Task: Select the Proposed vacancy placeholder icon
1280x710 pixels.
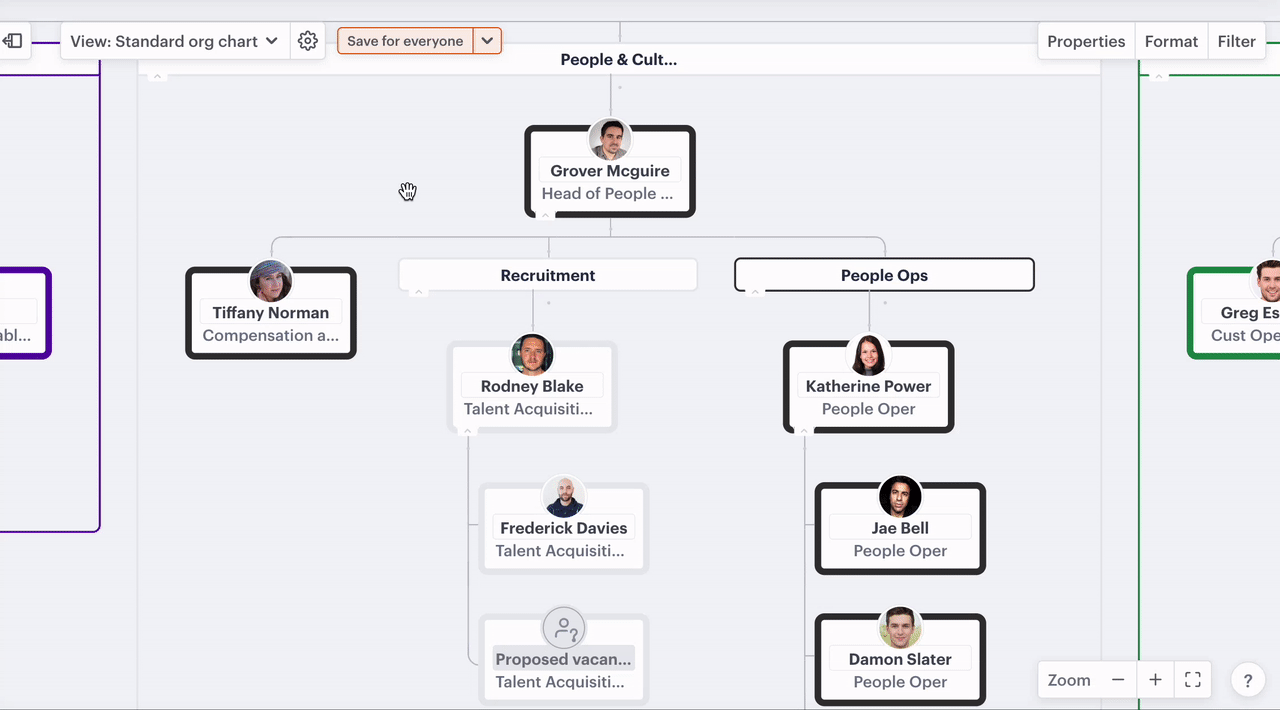Action: point(564,629)
